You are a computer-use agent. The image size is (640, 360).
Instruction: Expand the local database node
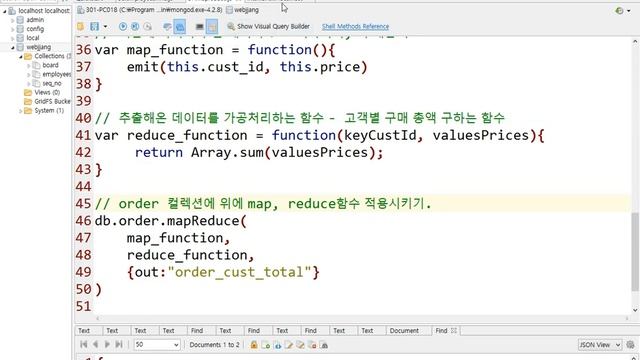tap(12, 38)
